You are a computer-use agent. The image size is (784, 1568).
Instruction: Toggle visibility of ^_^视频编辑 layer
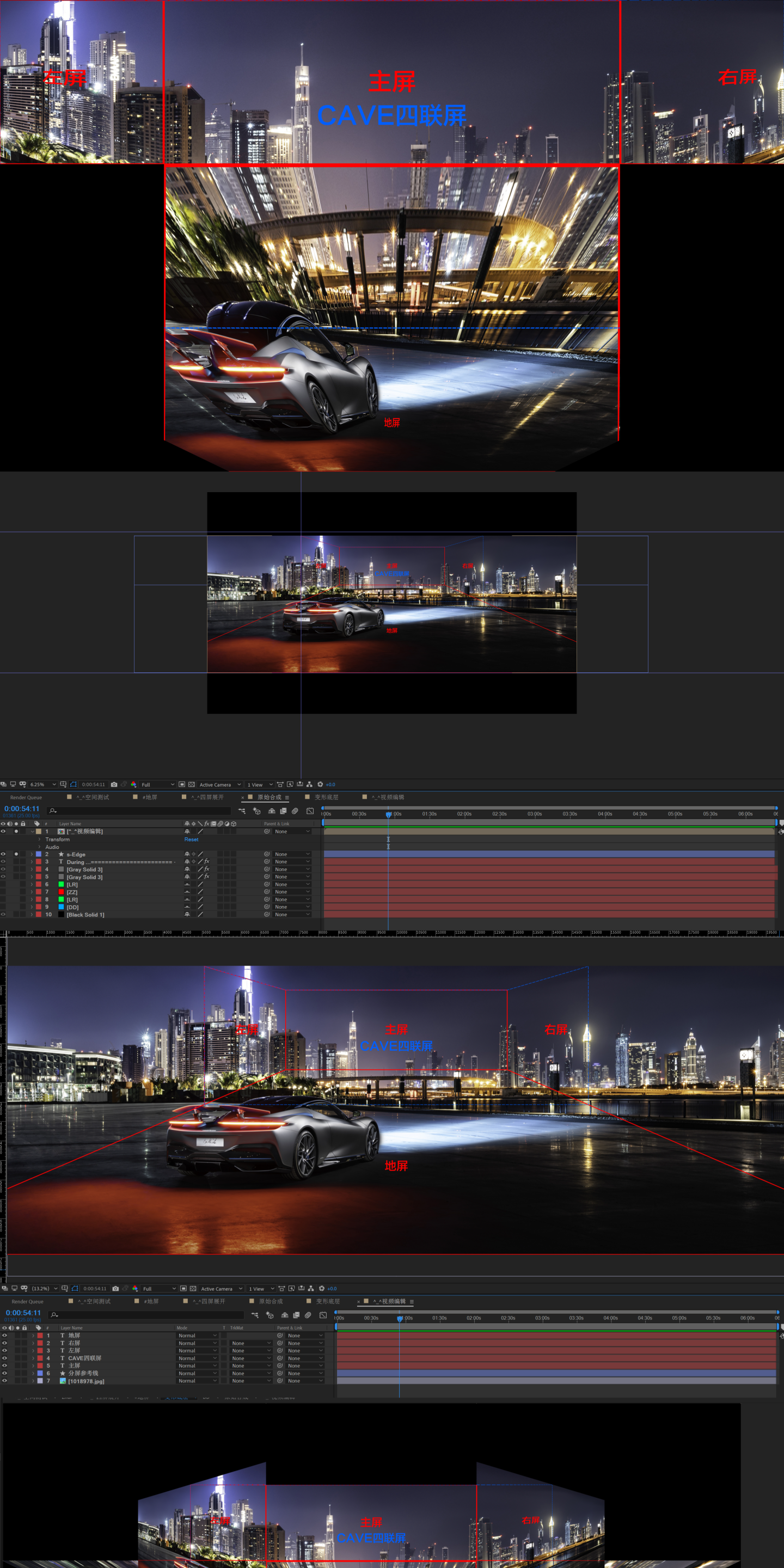3,831
